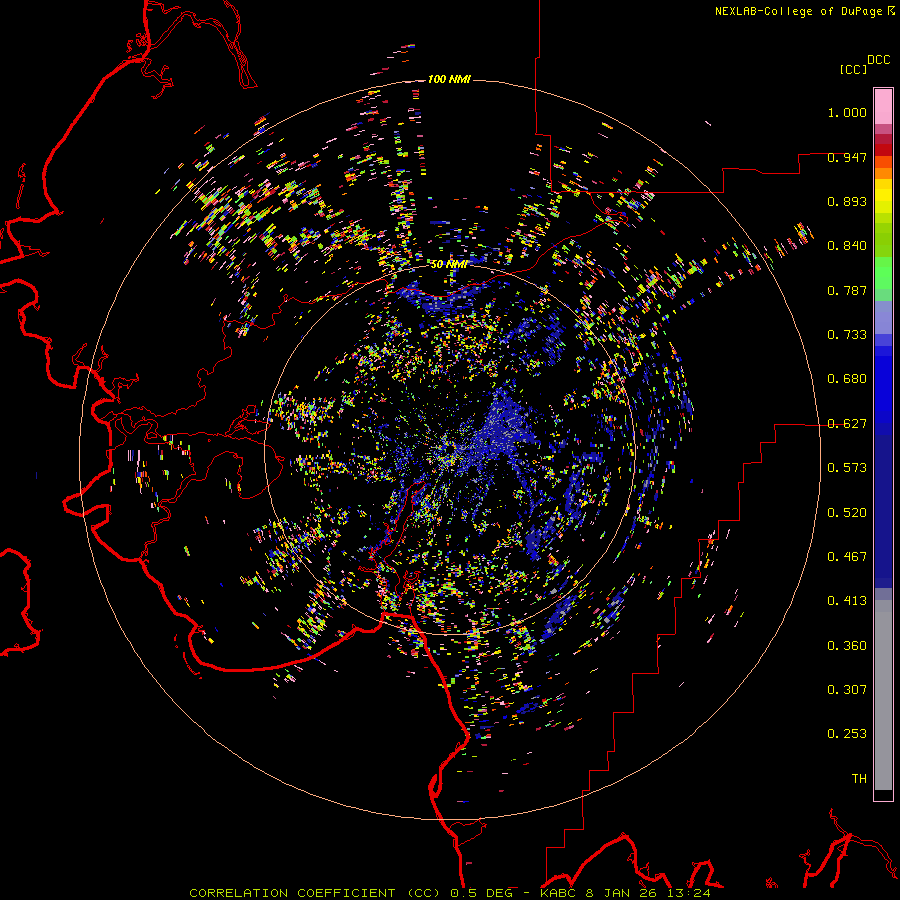Select the 0.520 scale value
The width and height of the screenshot is (900, 900).
pos(847,513)
